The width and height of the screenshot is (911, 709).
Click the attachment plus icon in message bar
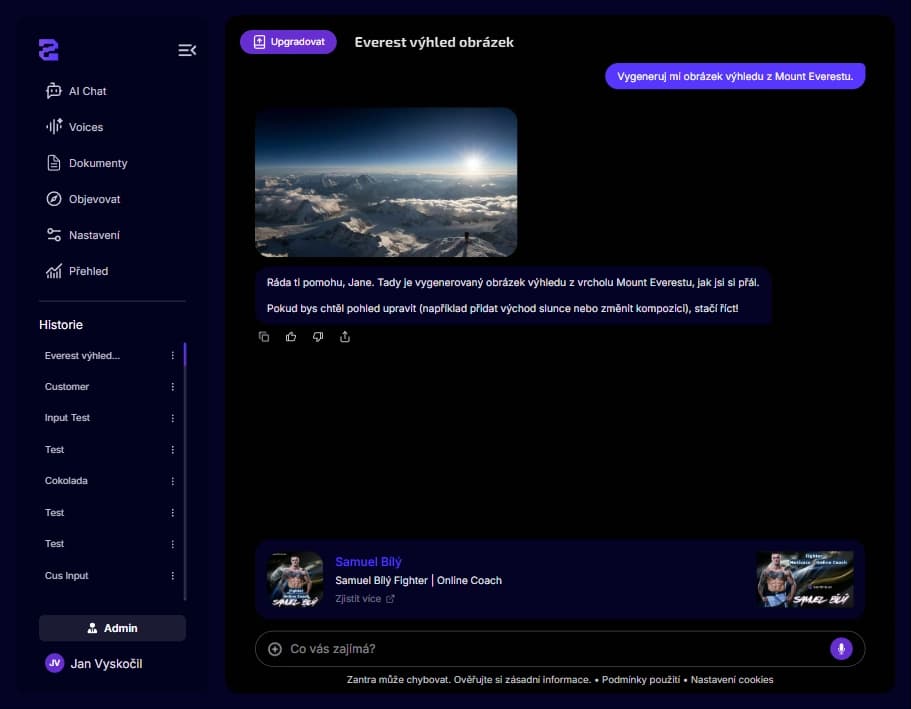click(x=274, y=649)
